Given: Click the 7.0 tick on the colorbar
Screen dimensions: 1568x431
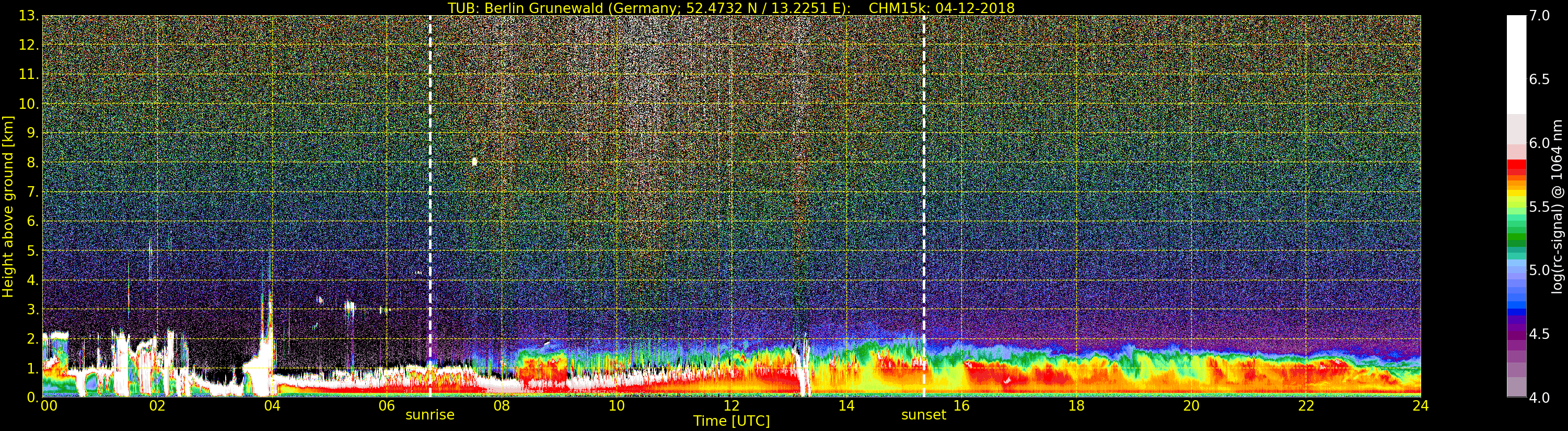Looking at the screenshot, I should [1539, 16].
